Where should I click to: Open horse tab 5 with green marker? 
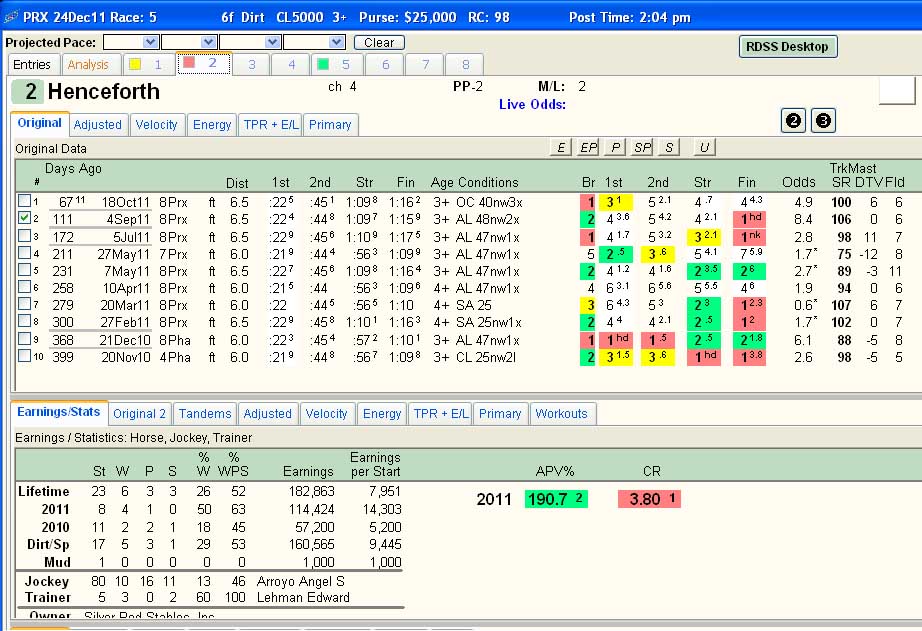point(337,65)
